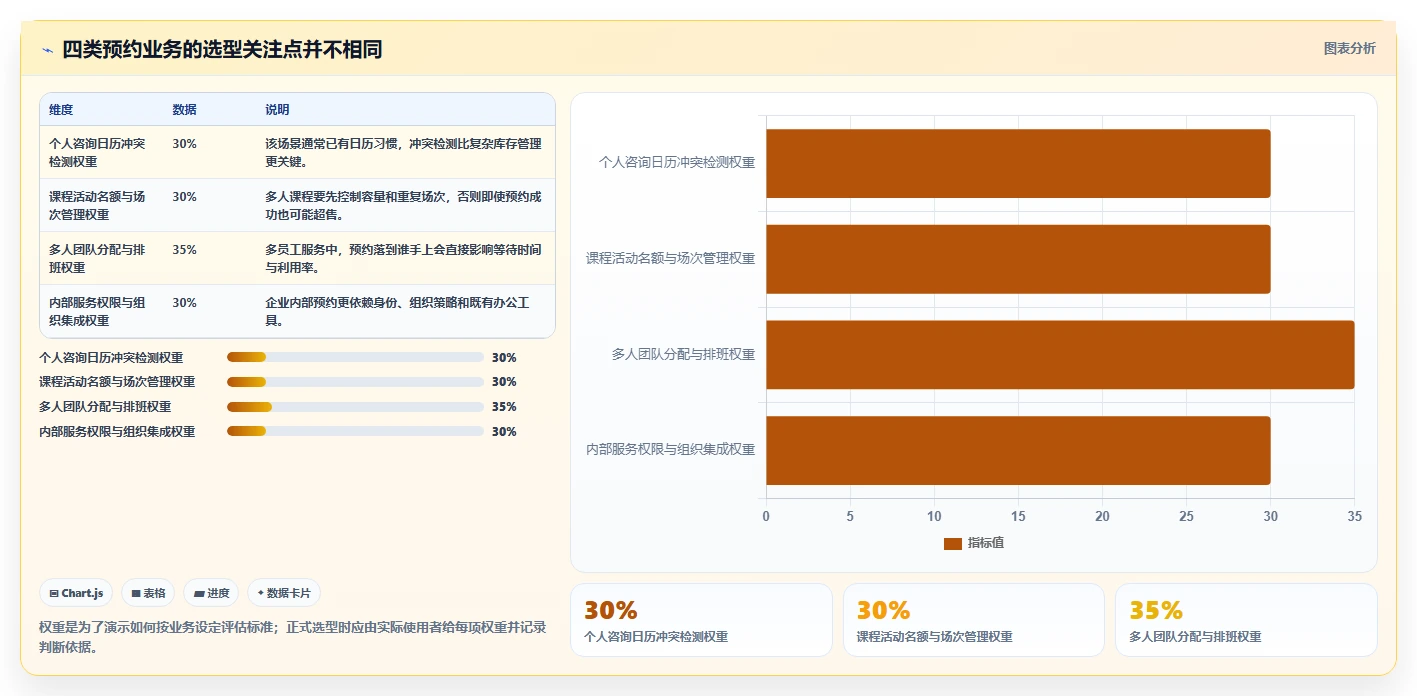1417x696 pixels.
Task: Select the 数据卡片 tag chip
Action: pyautogui.click(x=284, y=593)
